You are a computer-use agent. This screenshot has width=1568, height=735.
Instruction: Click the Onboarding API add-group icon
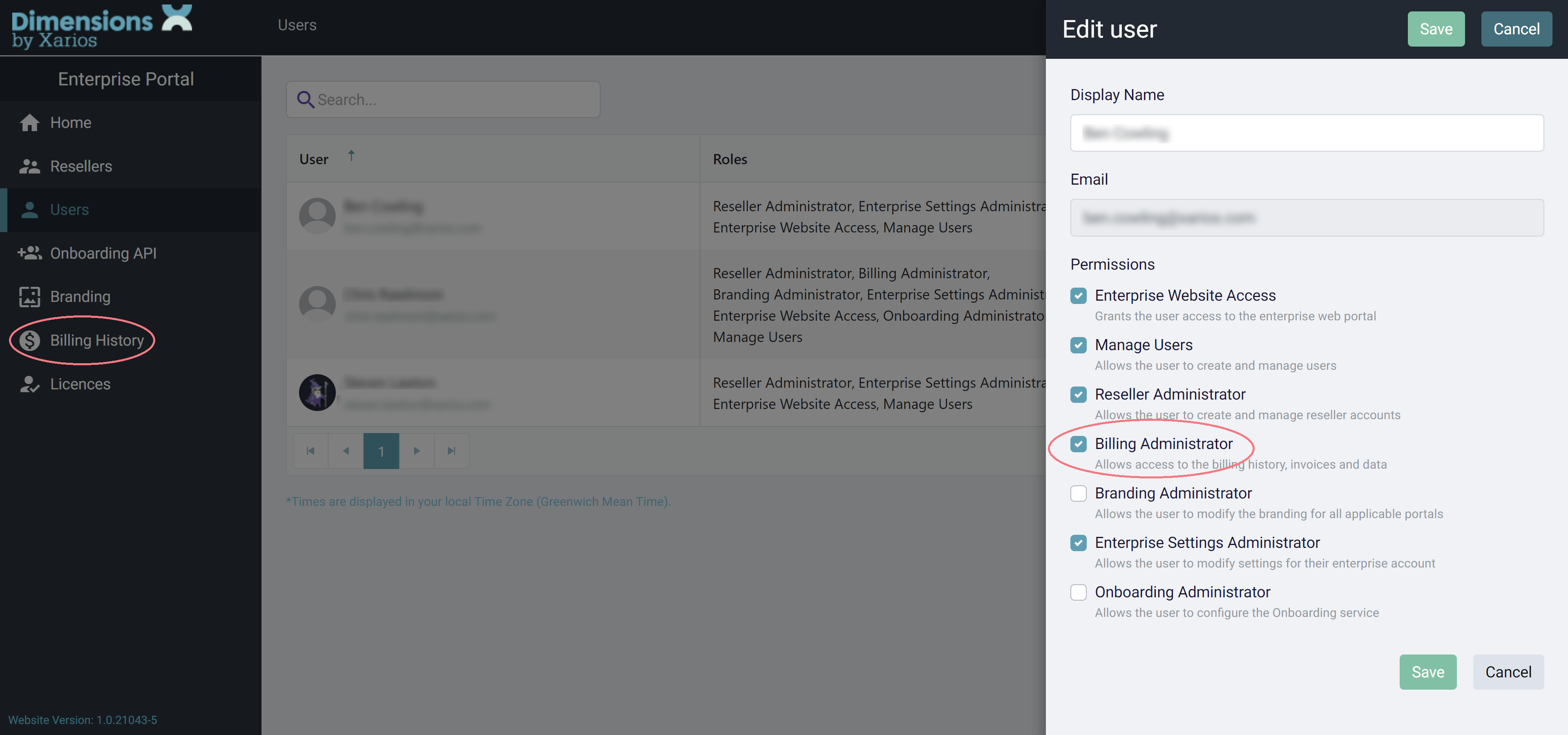(x=29, y=253)
